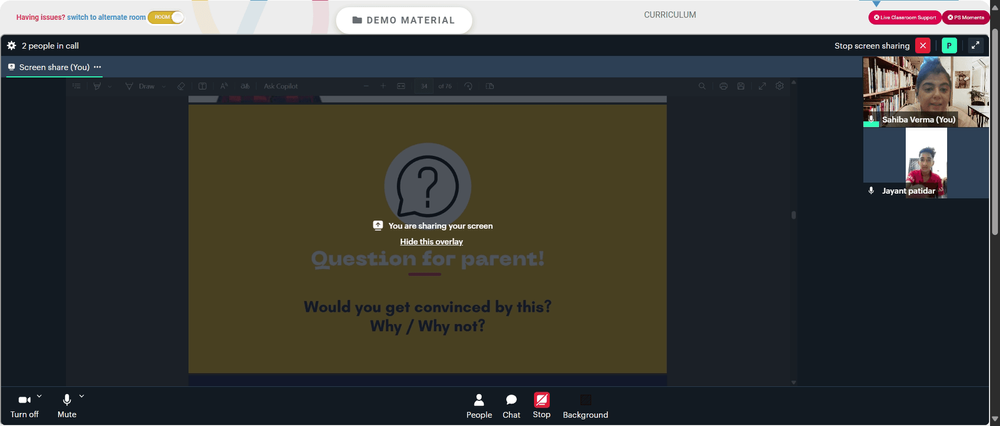This screenshot has width=1000, height=426.
Task: Open the Chat panel
Action: click(511, 406)
